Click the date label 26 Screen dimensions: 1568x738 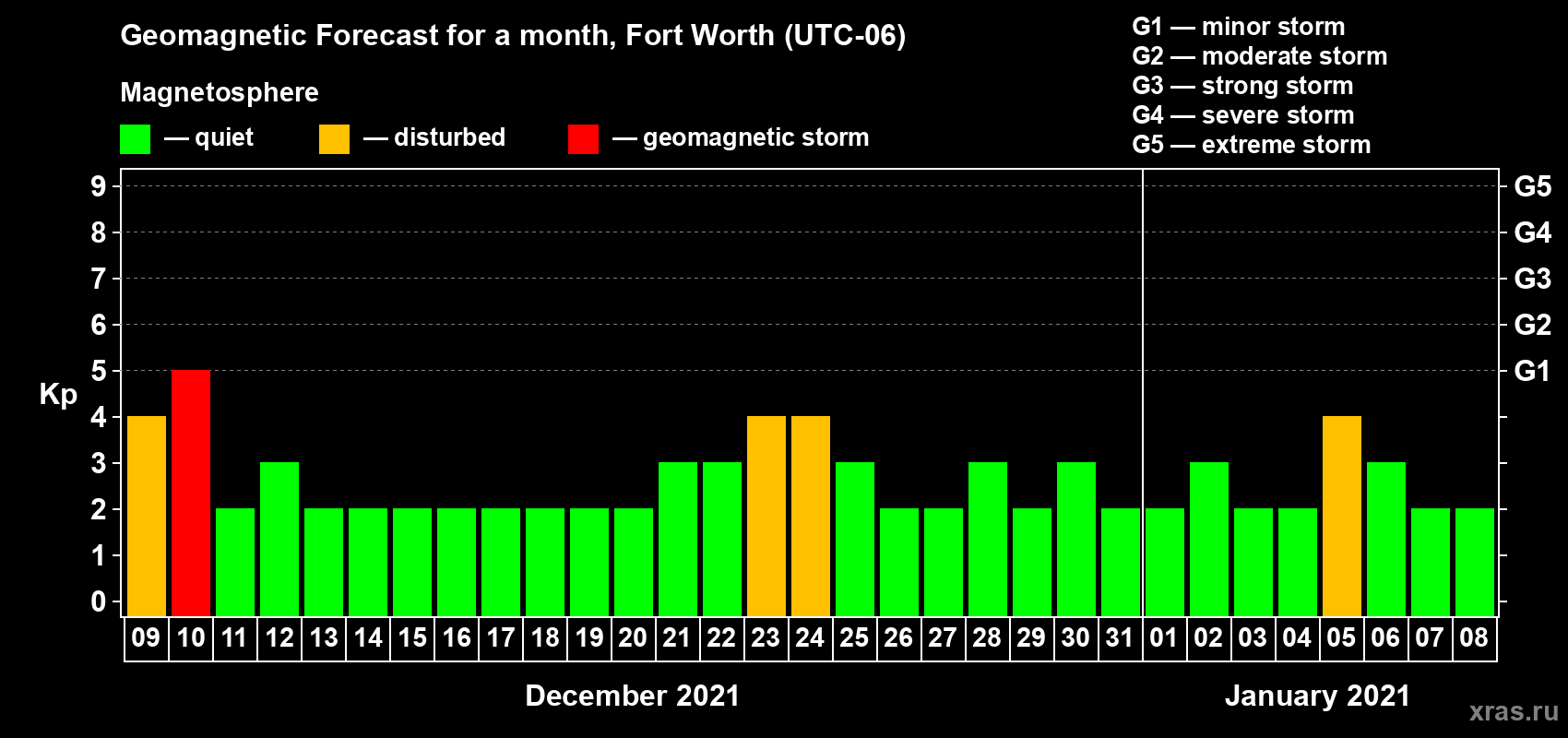898,637
